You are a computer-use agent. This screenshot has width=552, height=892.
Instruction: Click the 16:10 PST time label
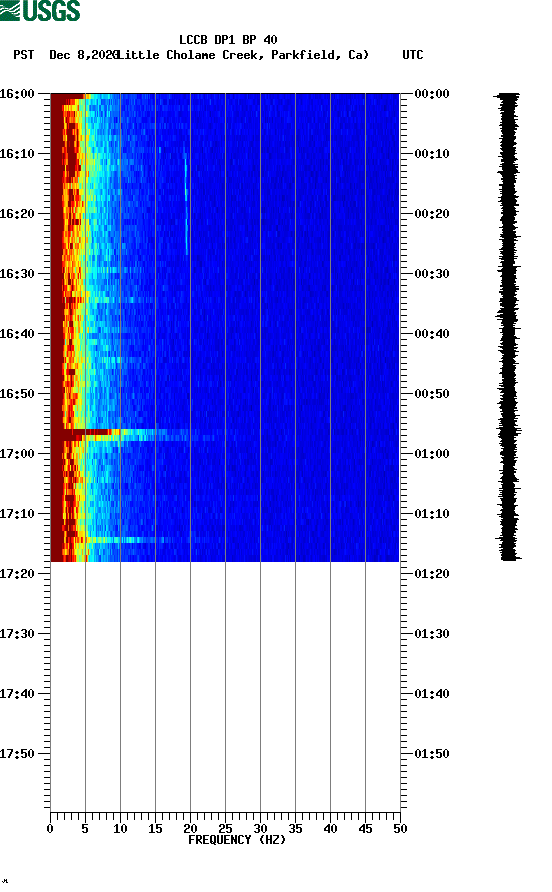point(17,154)
